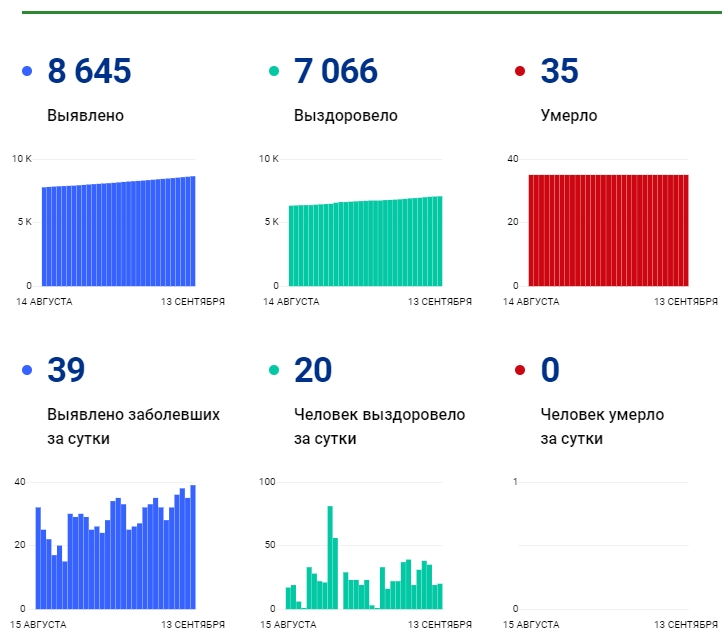728x636 pixels.
Task: Click 'Выявлено заболевших за сутки' label
Action: click(133, 426)
